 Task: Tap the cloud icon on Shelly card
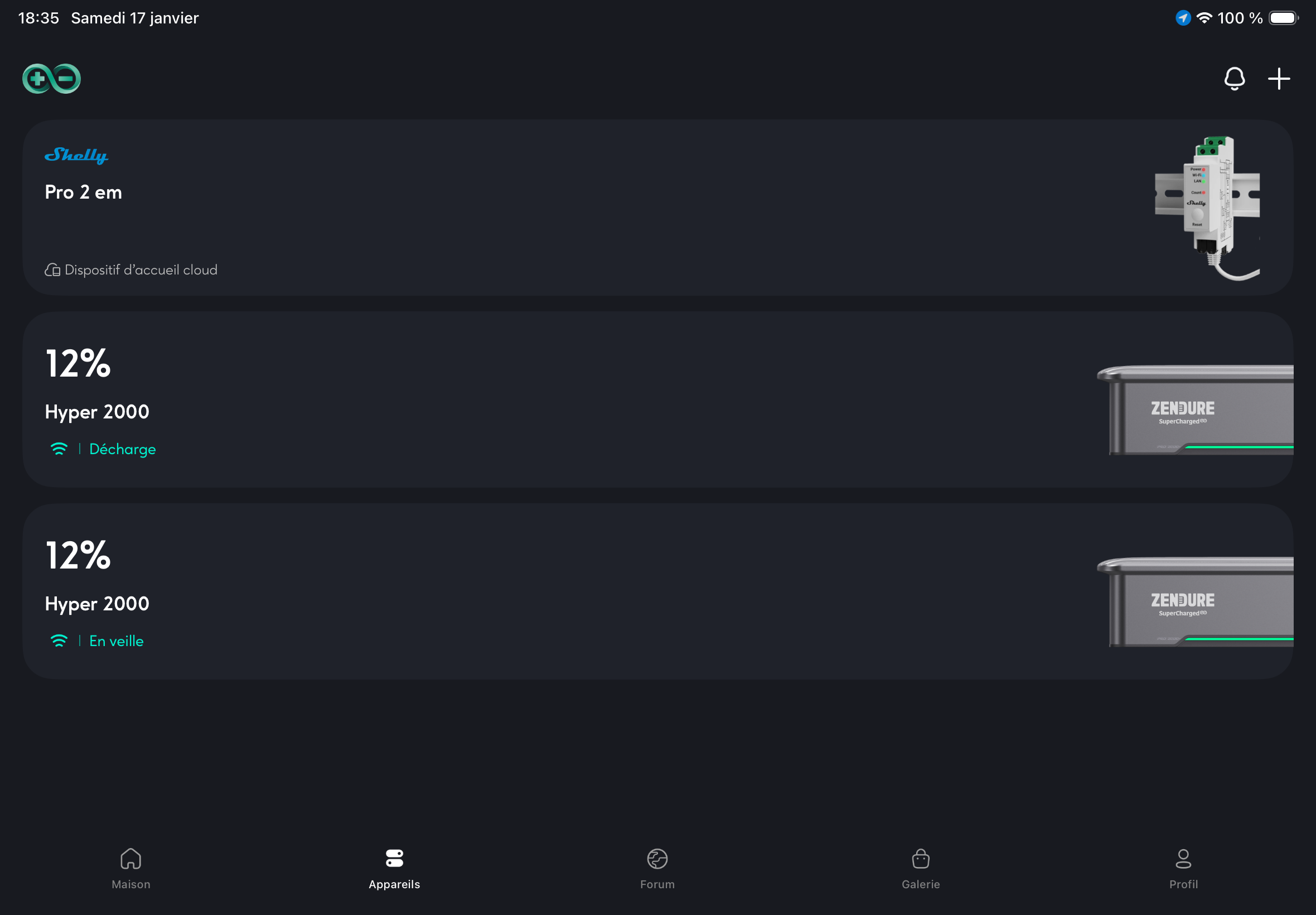[52, 270]
